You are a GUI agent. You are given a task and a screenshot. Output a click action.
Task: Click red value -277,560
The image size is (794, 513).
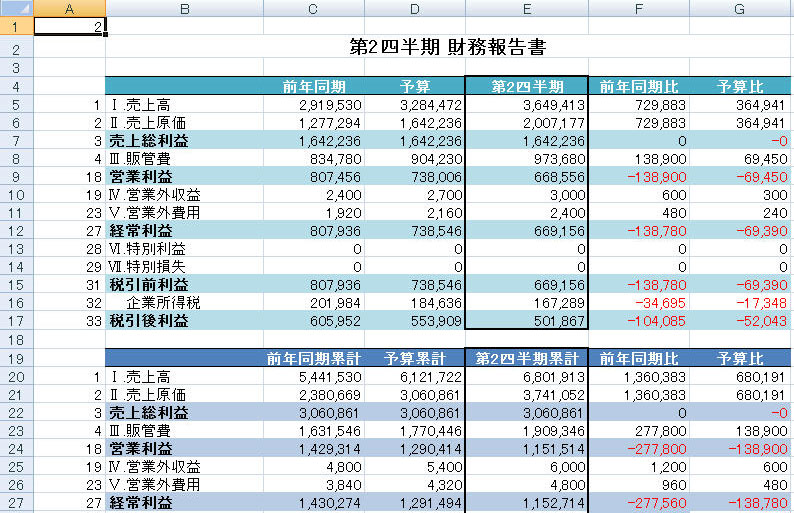tap(657, 503)
